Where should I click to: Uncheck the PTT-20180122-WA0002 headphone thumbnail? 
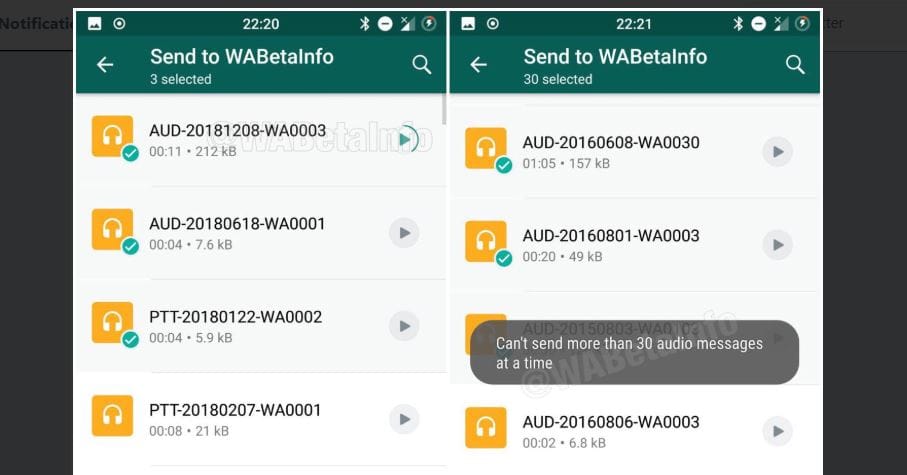[x=112, y=323]
